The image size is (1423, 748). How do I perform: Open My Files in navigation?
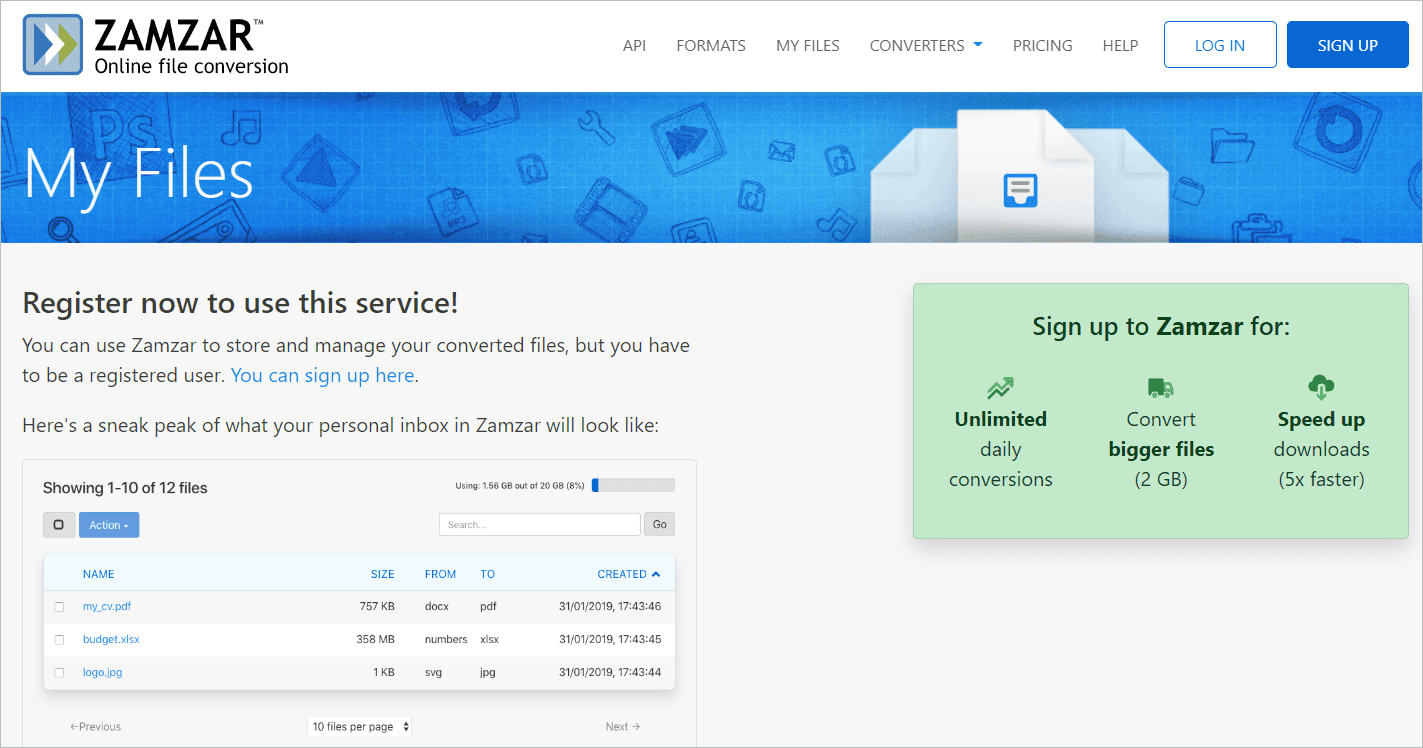click(808, 46)
